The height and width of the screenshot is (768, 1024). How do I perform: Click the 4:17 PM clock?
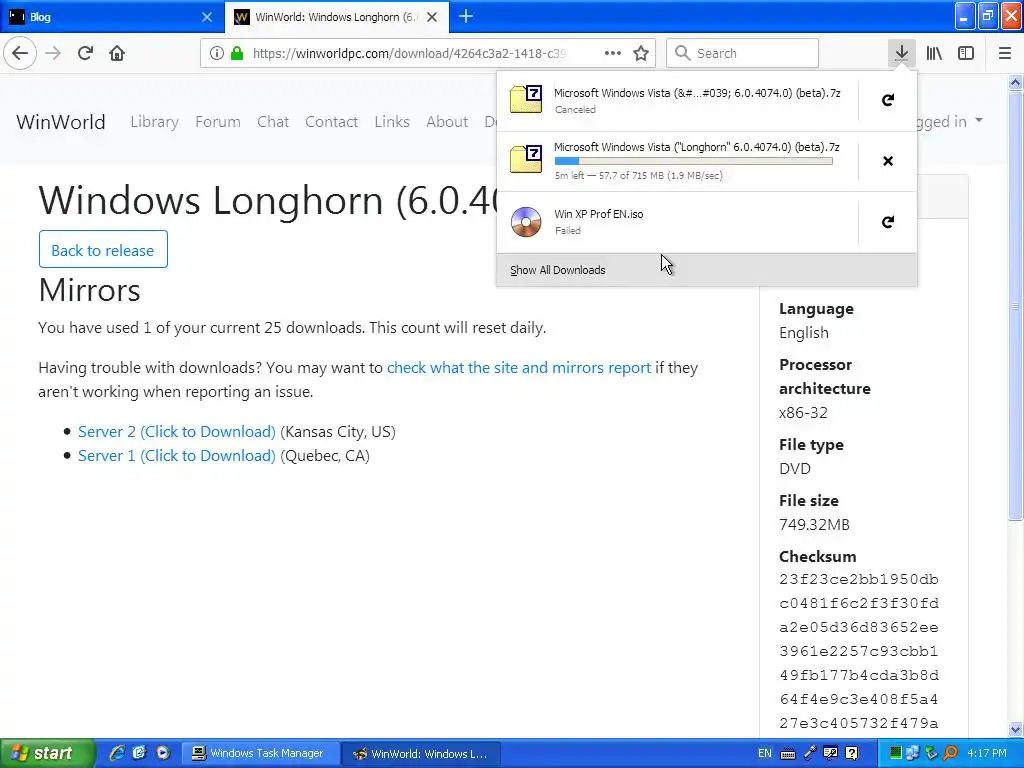point(987,753)
